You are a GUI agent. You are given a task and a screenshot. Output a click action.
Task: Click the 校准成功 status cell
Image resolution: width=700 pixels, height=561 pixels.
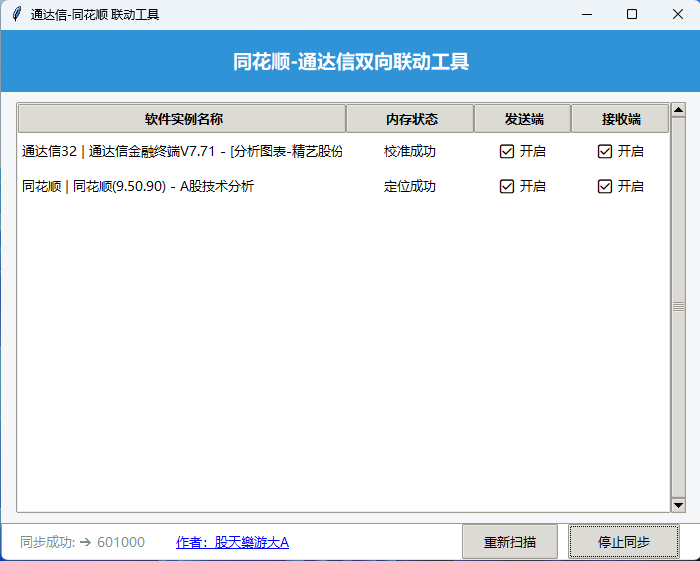(409, 151)
